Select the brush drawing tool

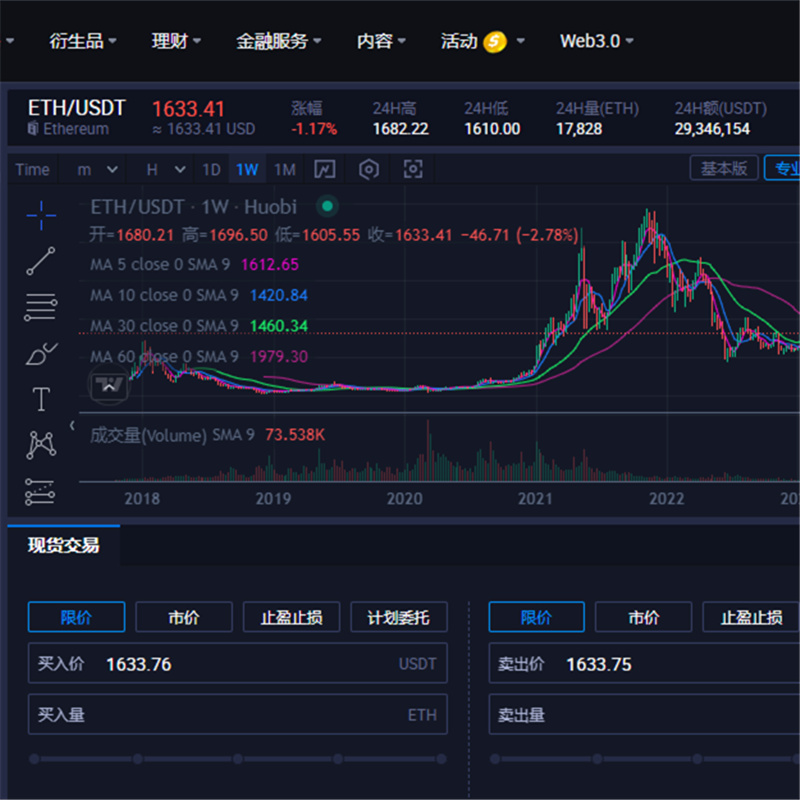click(41, 354)
